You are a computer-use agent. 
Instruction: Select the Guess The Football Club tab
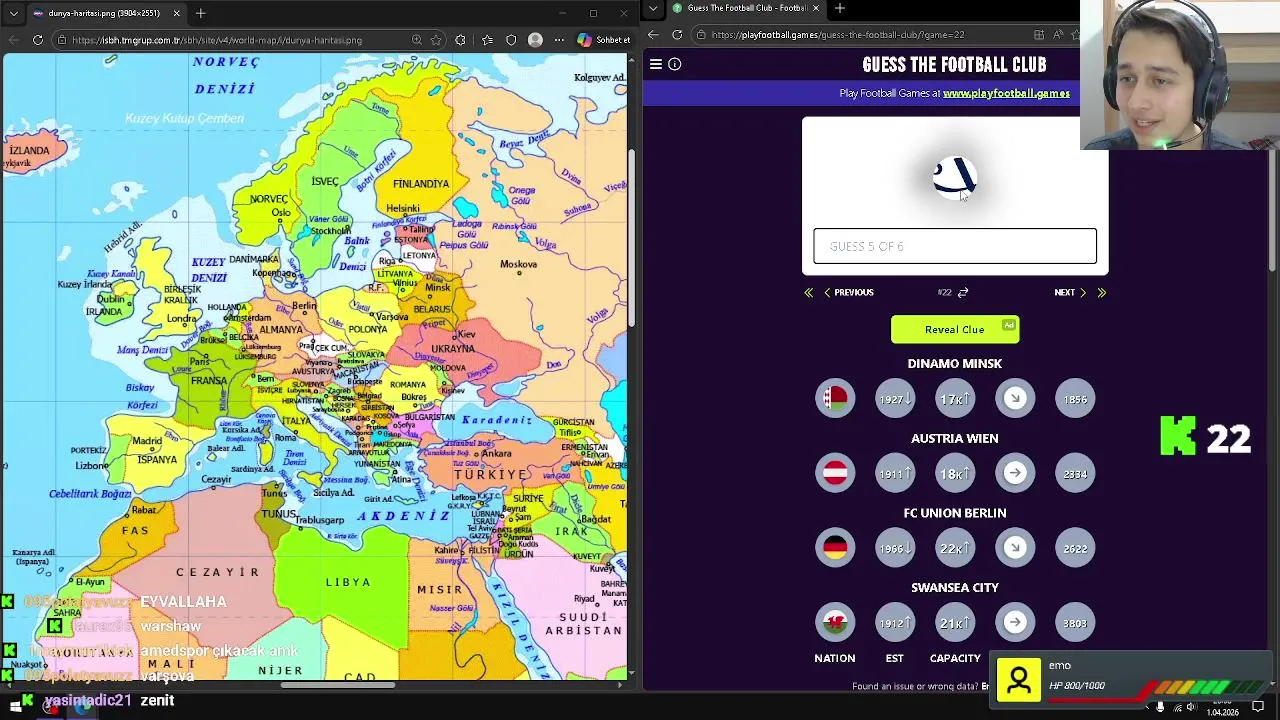tap(746, 9)
